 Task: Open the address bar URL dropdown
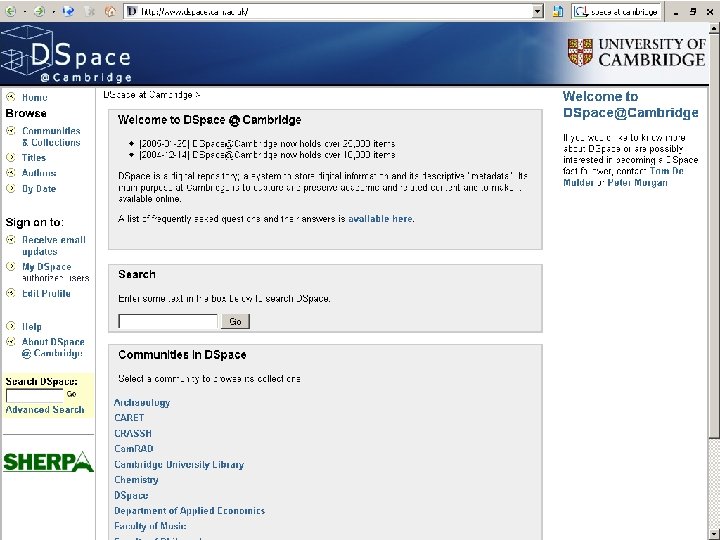tap(538, 11)
